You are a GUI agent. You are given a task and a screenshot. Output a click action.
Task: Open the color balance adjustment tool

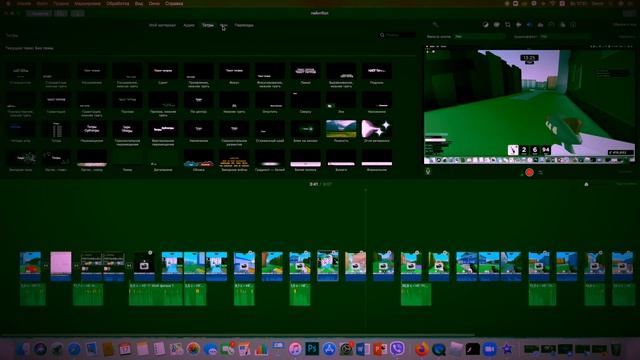(485, 25)
